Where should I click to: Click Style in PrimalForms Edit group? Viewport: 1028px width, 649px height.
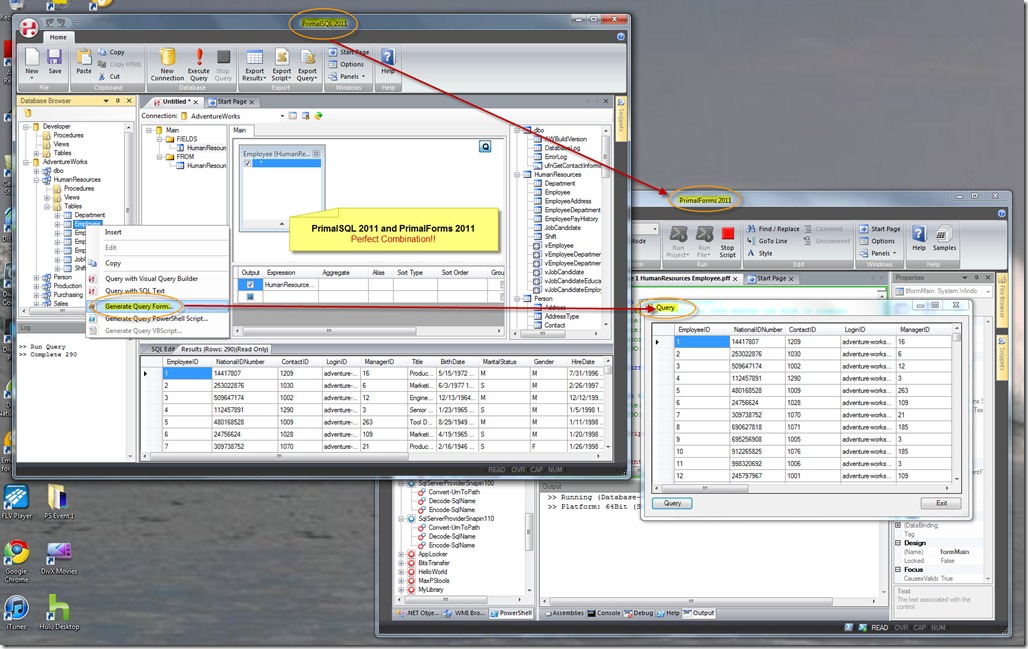tap(759, 253)
